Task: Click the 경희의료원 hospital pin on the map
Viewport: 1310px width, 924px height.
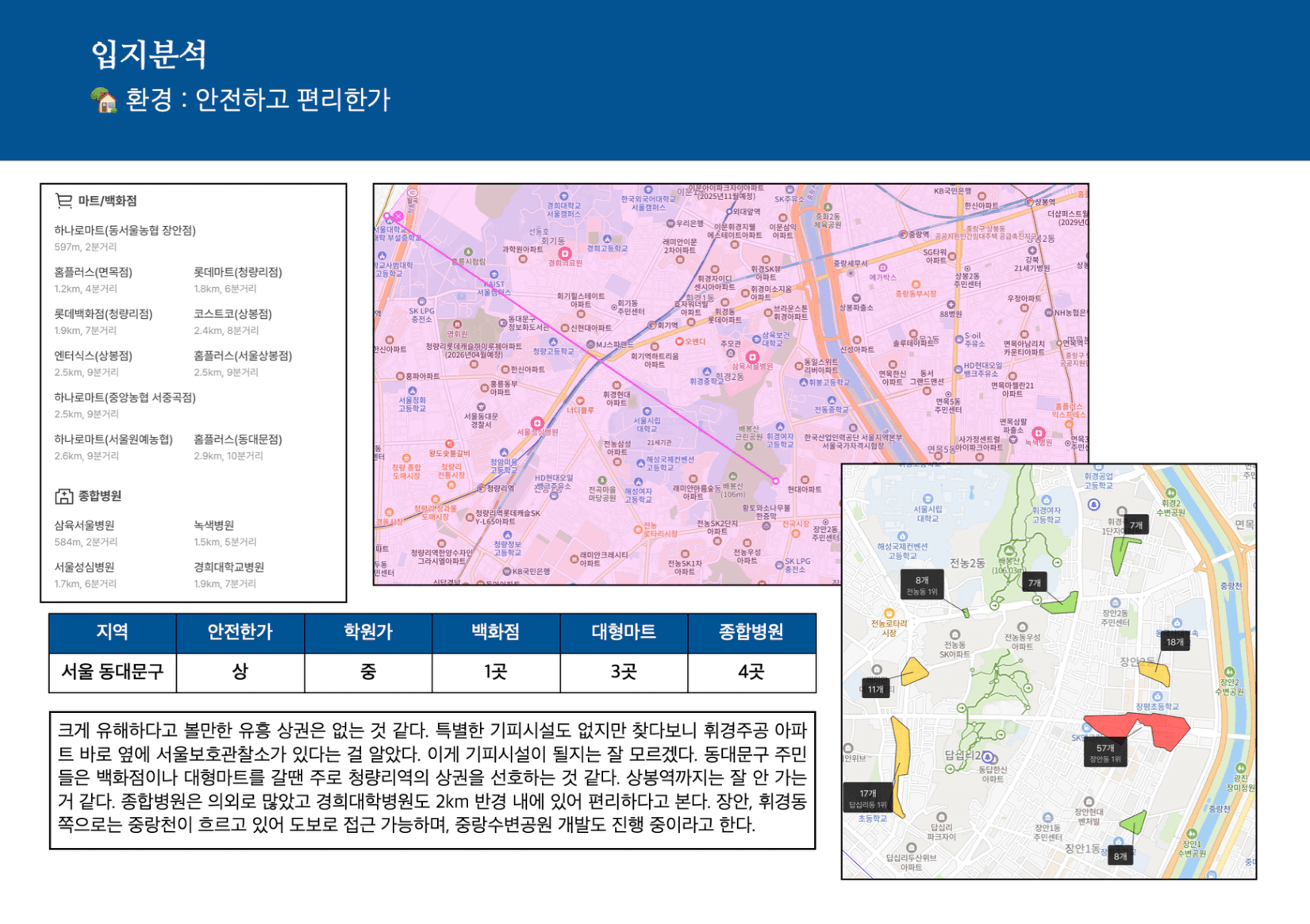Action: (564, 253)
